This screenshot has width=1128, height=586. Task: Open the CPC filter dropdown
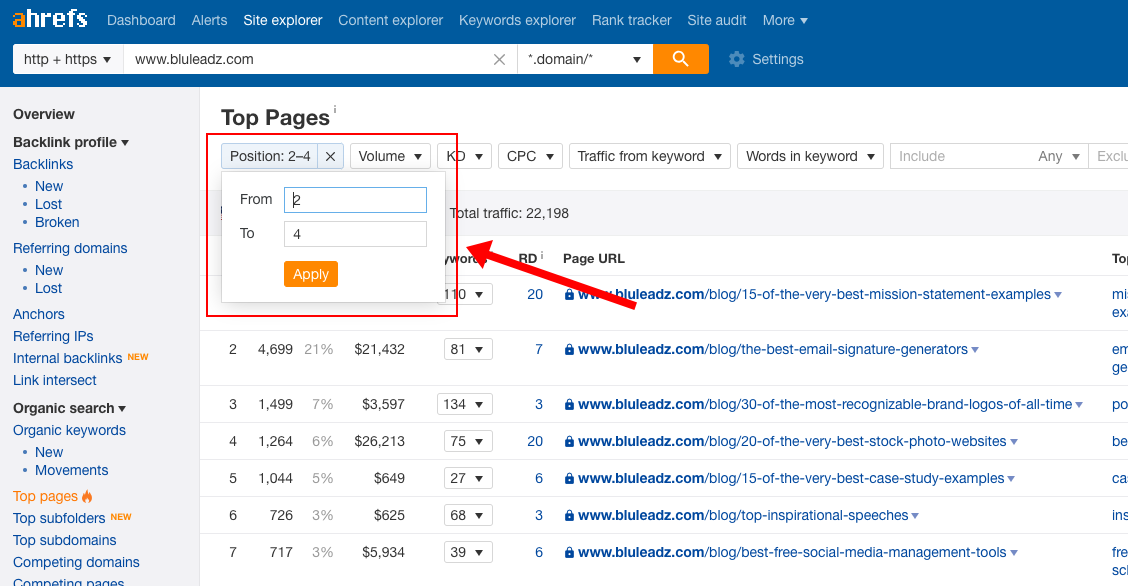tap(530, 156)
